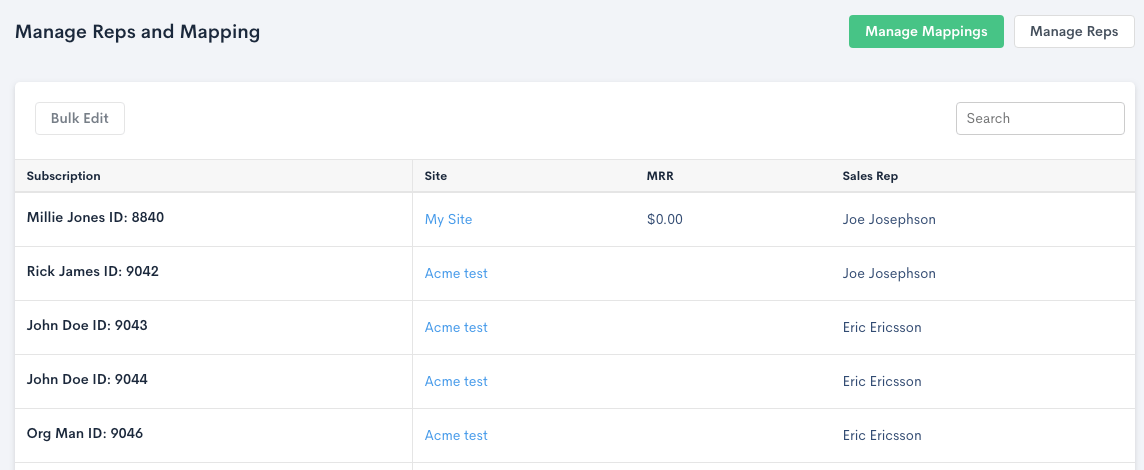The image size is (1144, 470).
Task: Open Acme test link in Rick James row
Action: click(456, 273)
